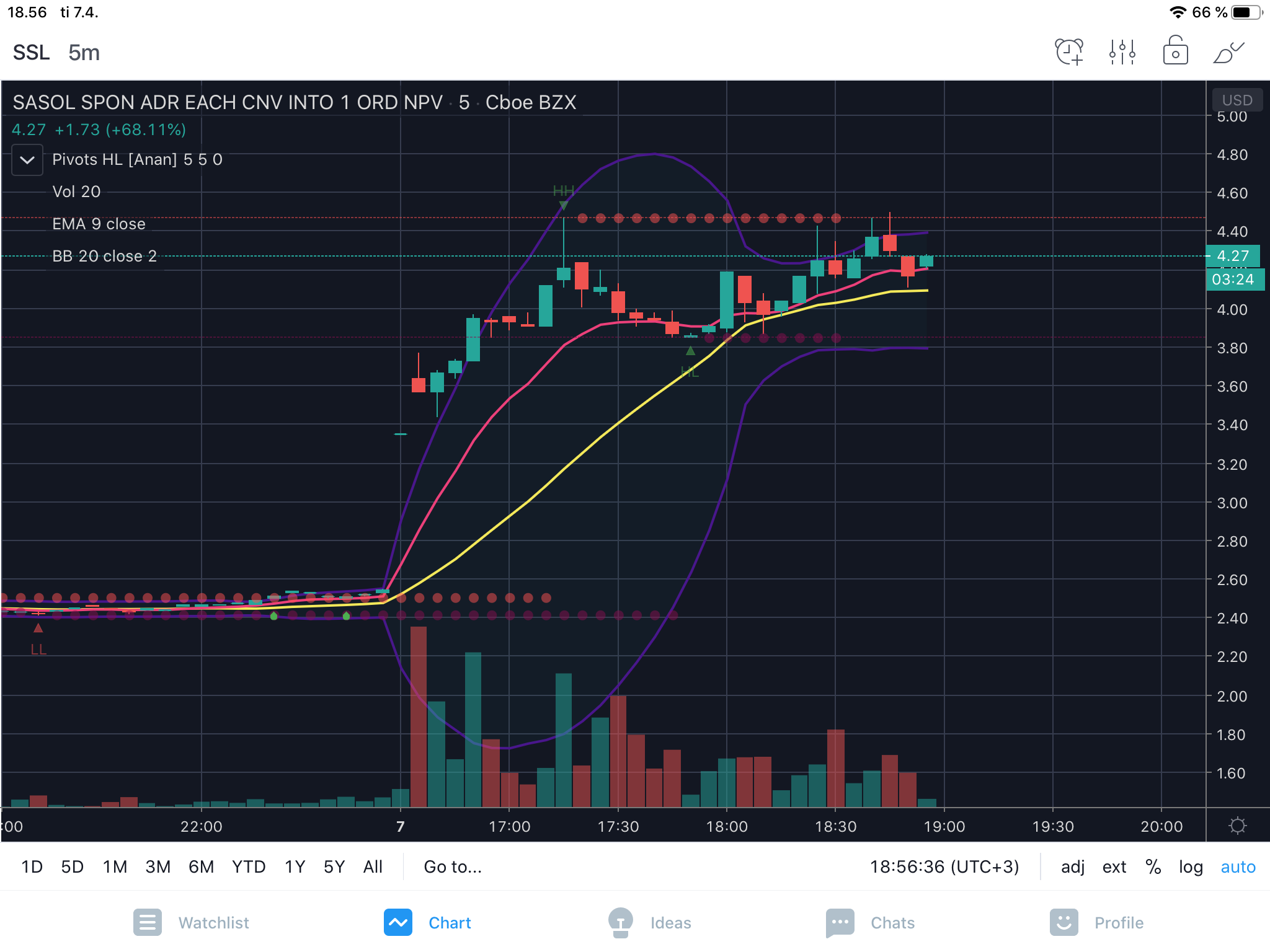Screen dimensions: 1270x952
Task: Open the 5m timeframe selector
Action: point(84,53)
